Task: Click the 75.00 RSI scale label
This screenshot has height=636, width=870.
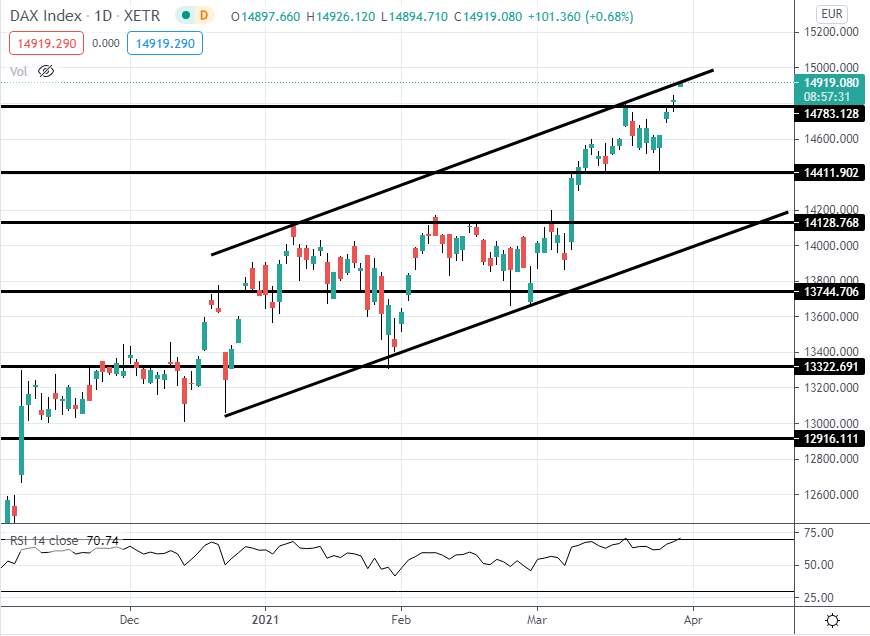Action: click(819, 533)
